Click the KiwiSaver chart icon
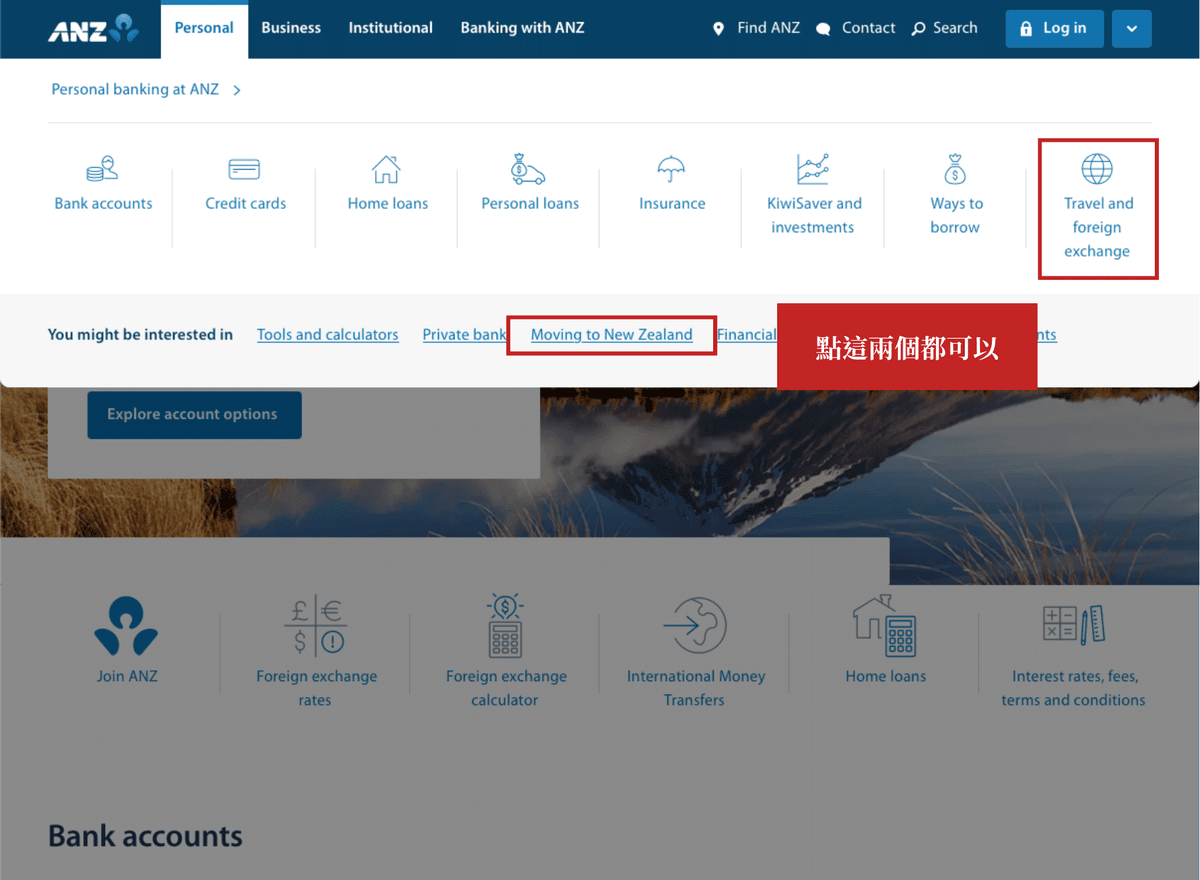Screen dimensions: 1200x880 pyautogui.click(x=813, y=169)
